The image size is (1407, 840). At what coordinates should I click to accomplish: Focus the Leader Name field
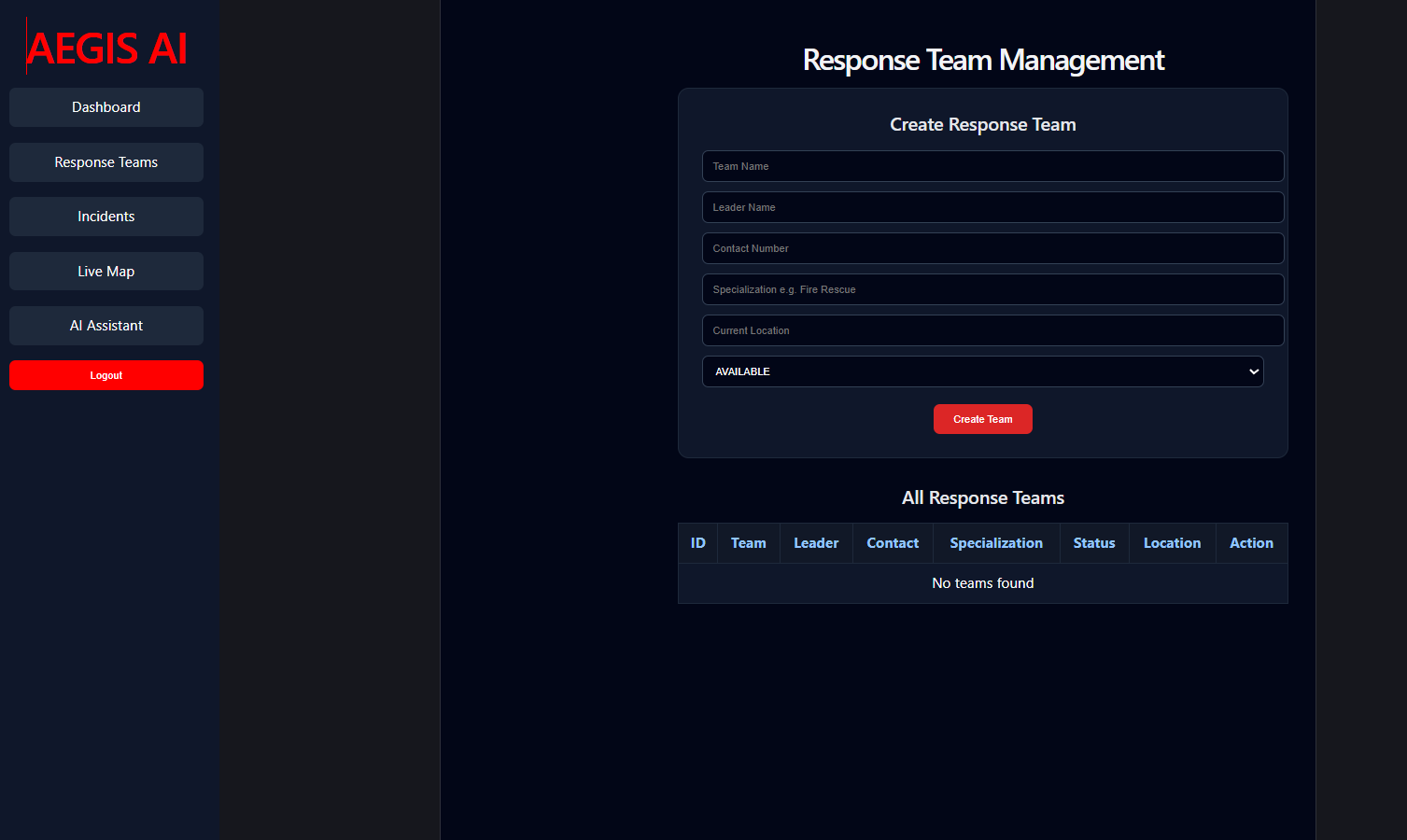click(x=992, y=207)
